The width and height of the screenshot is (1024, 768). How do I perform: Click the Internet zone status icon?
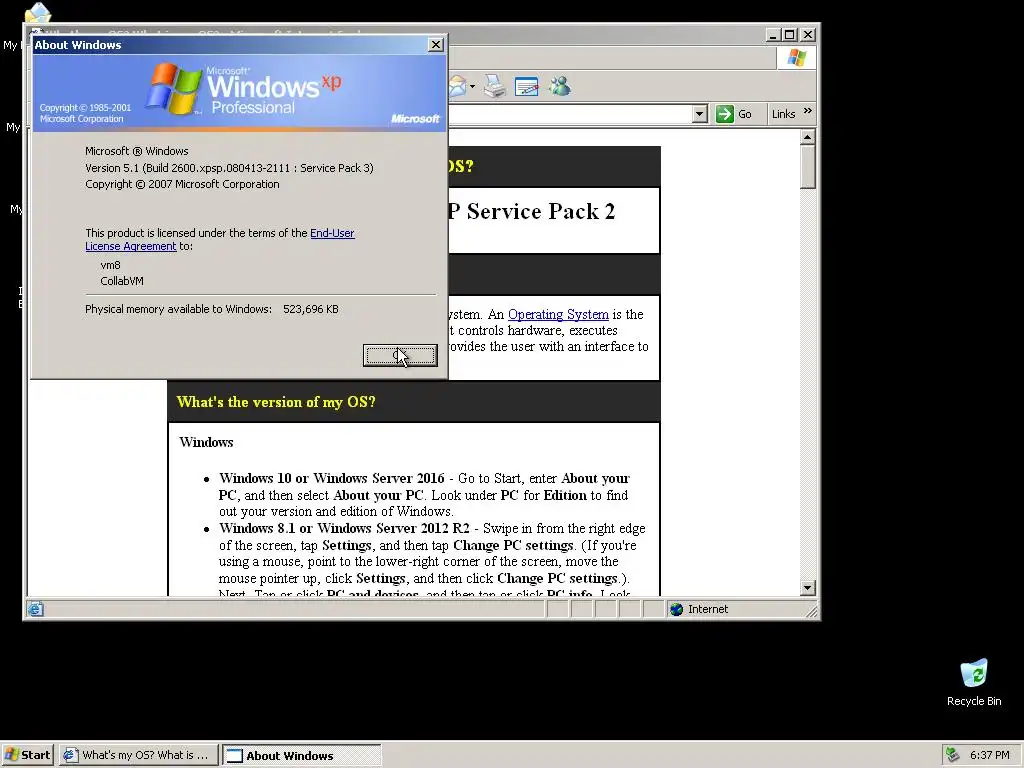pyautogui.click(x=677, y=609)
